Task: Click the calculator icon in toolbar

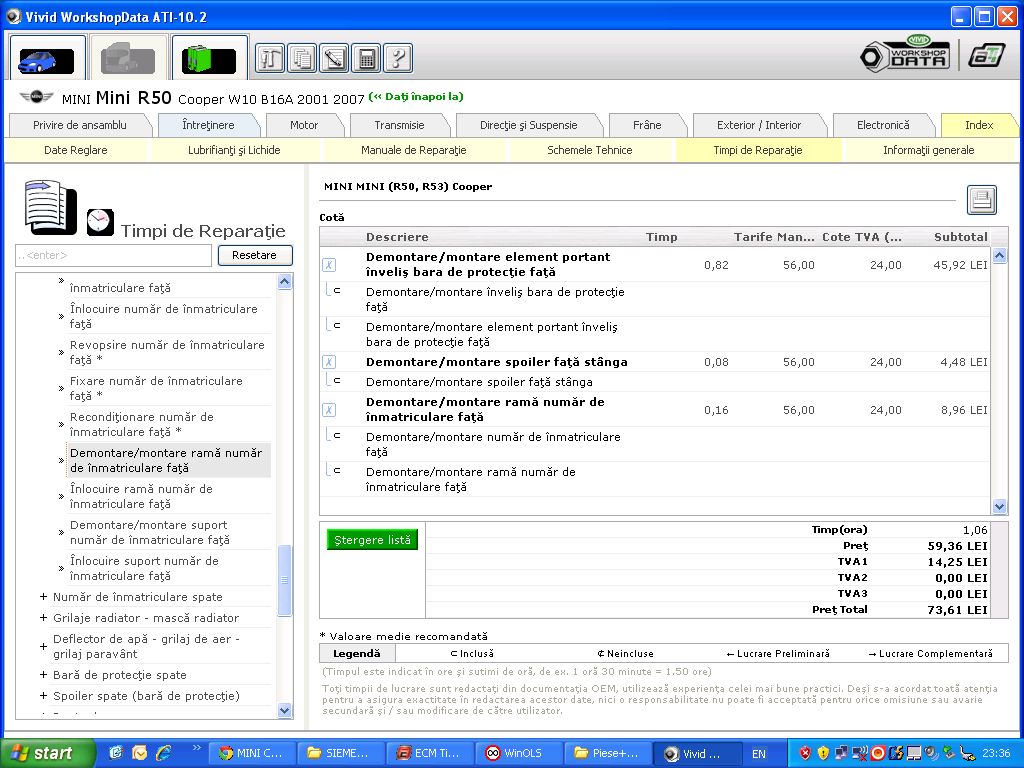Action: tap(366, 59)
